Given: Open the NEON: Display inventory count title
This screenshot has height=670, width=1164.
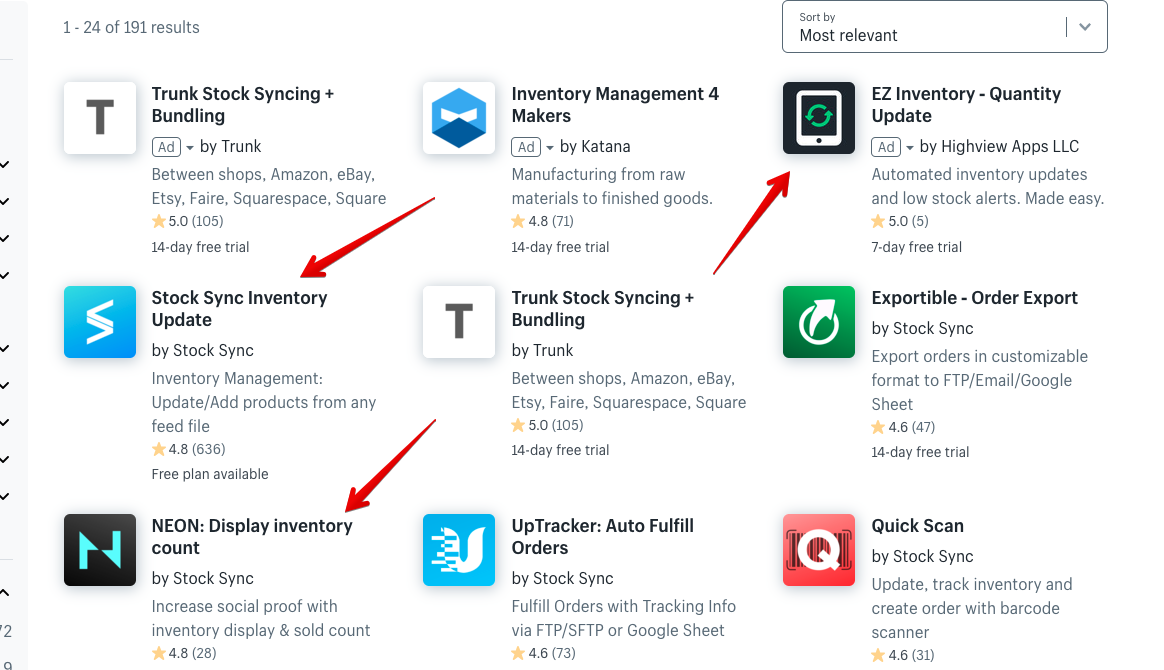Looking at the screenshot, I should click(x=251, y=537).
